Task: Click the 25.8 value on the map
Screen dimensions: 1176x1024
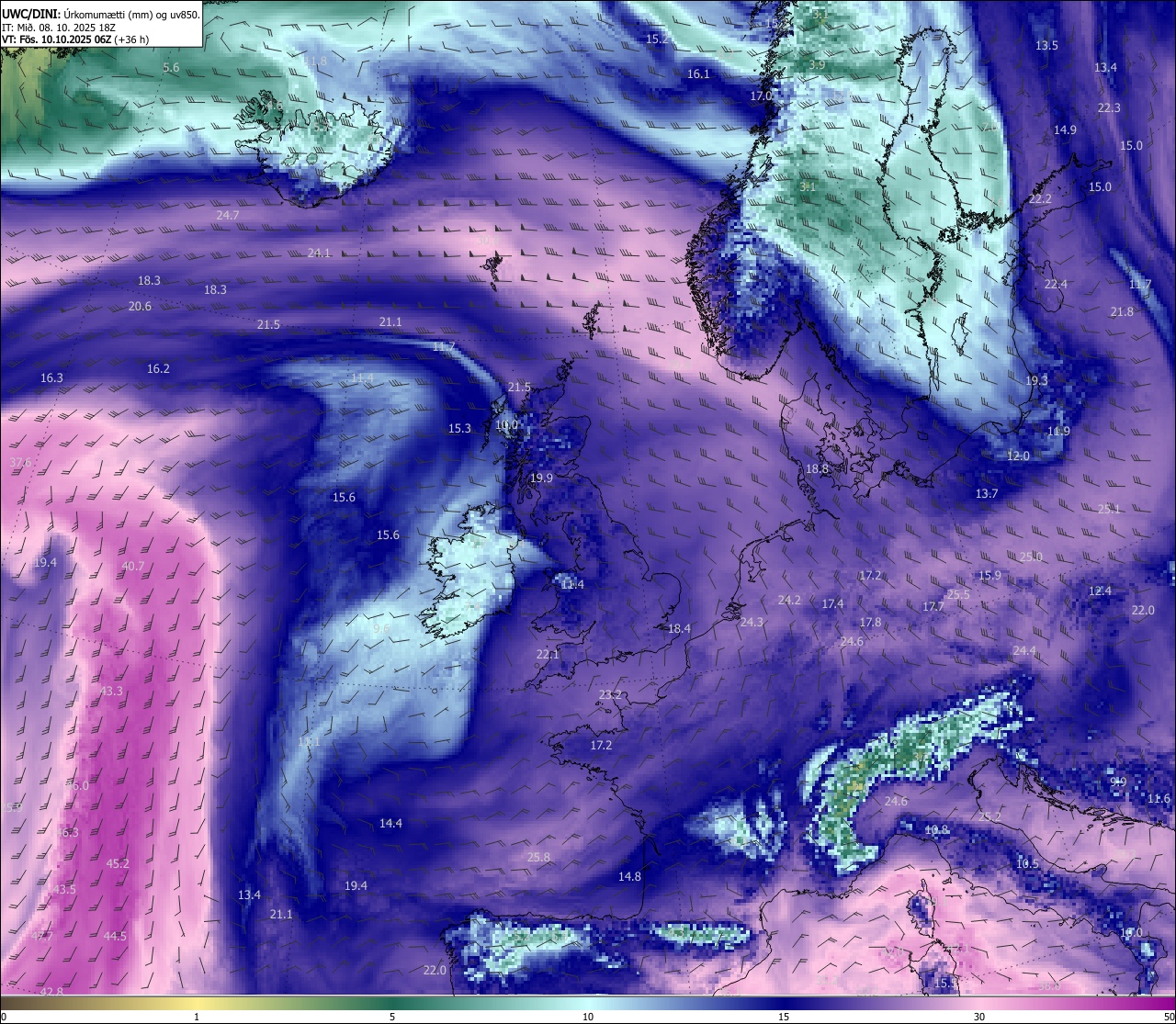Action: (x=538, y=858)
